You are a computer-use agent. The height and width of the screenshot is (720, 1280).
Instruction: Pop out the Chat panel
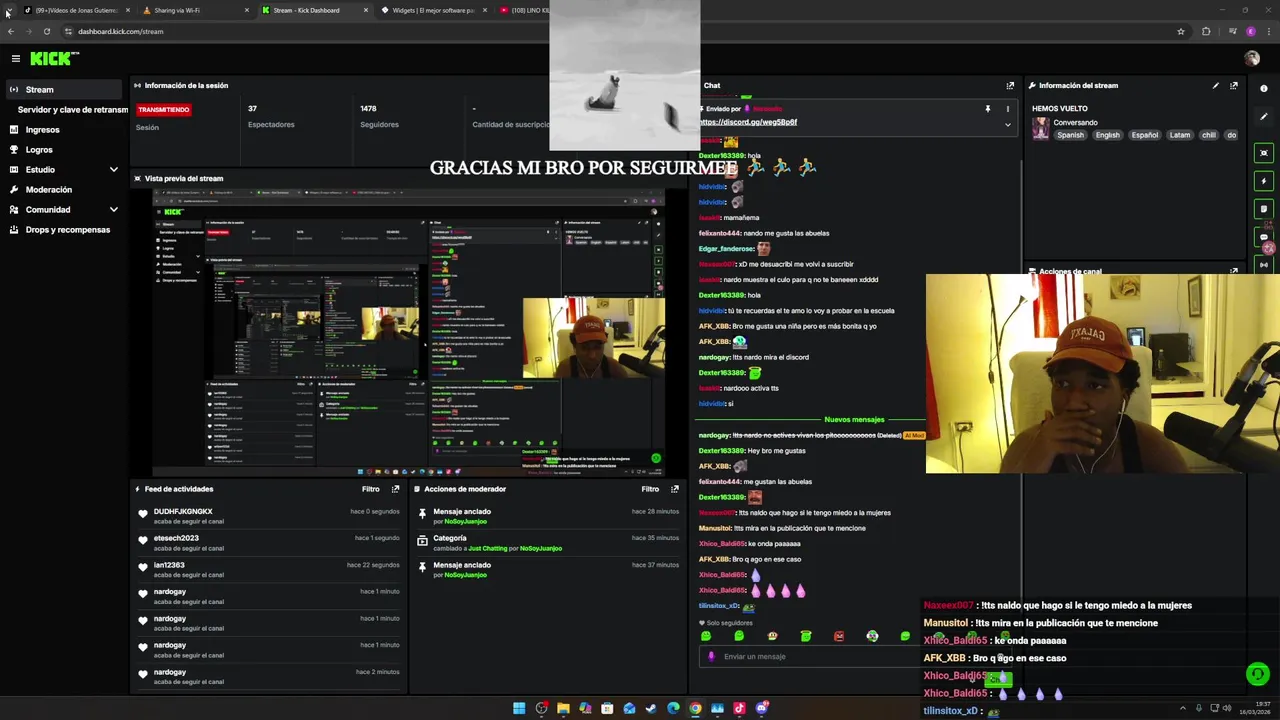coord(1010,85)
